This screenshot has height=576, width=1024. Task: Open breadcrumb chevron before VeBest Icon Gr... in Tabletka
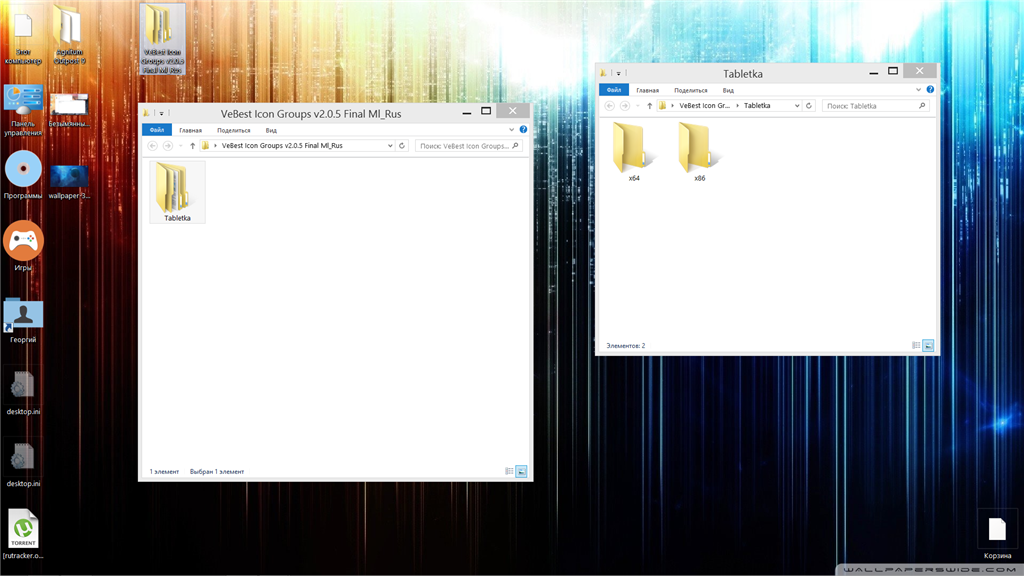click(673, 106)
